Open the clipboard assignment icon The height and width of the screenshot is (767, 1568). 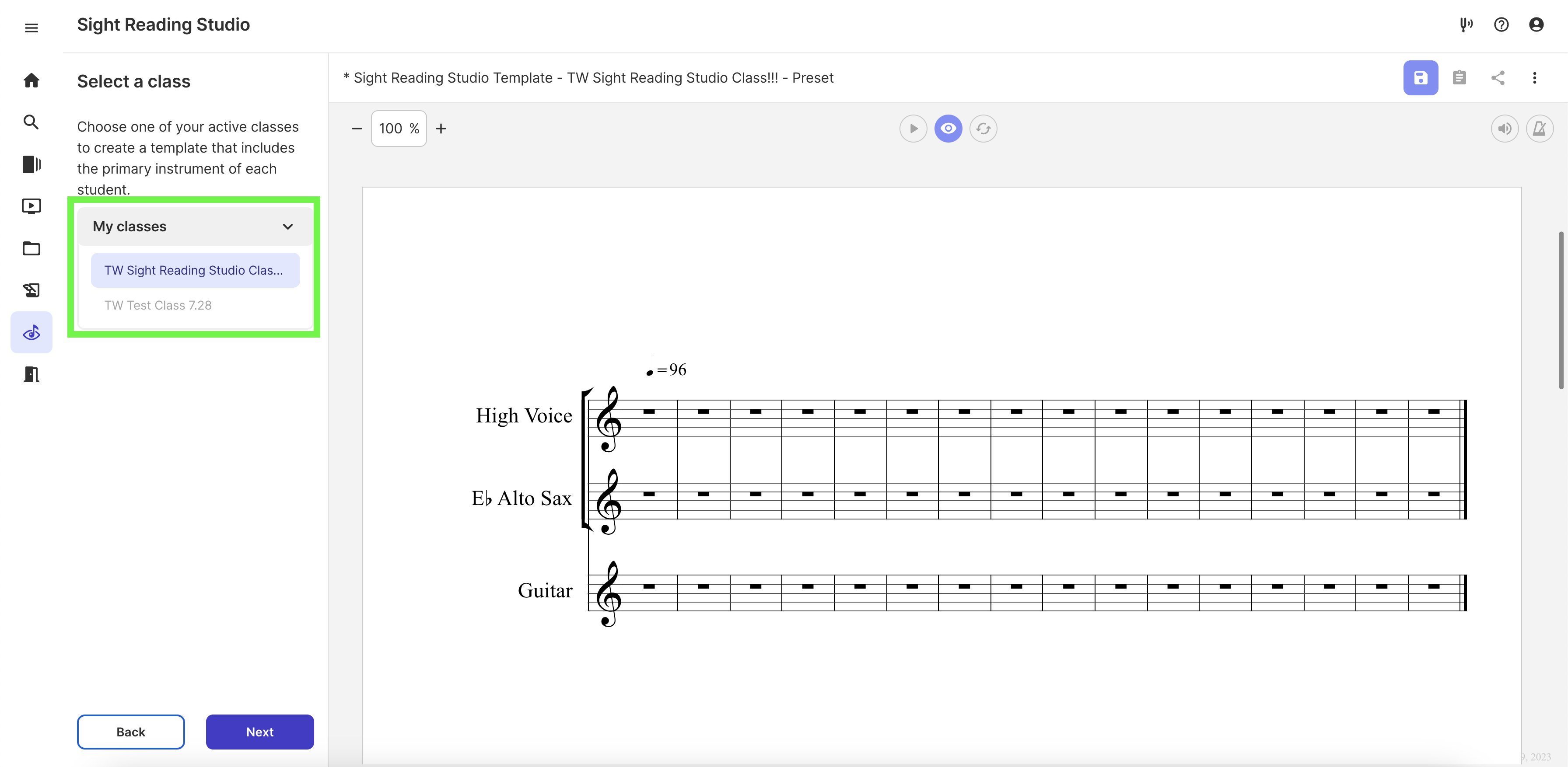(x=1459, y=78)
